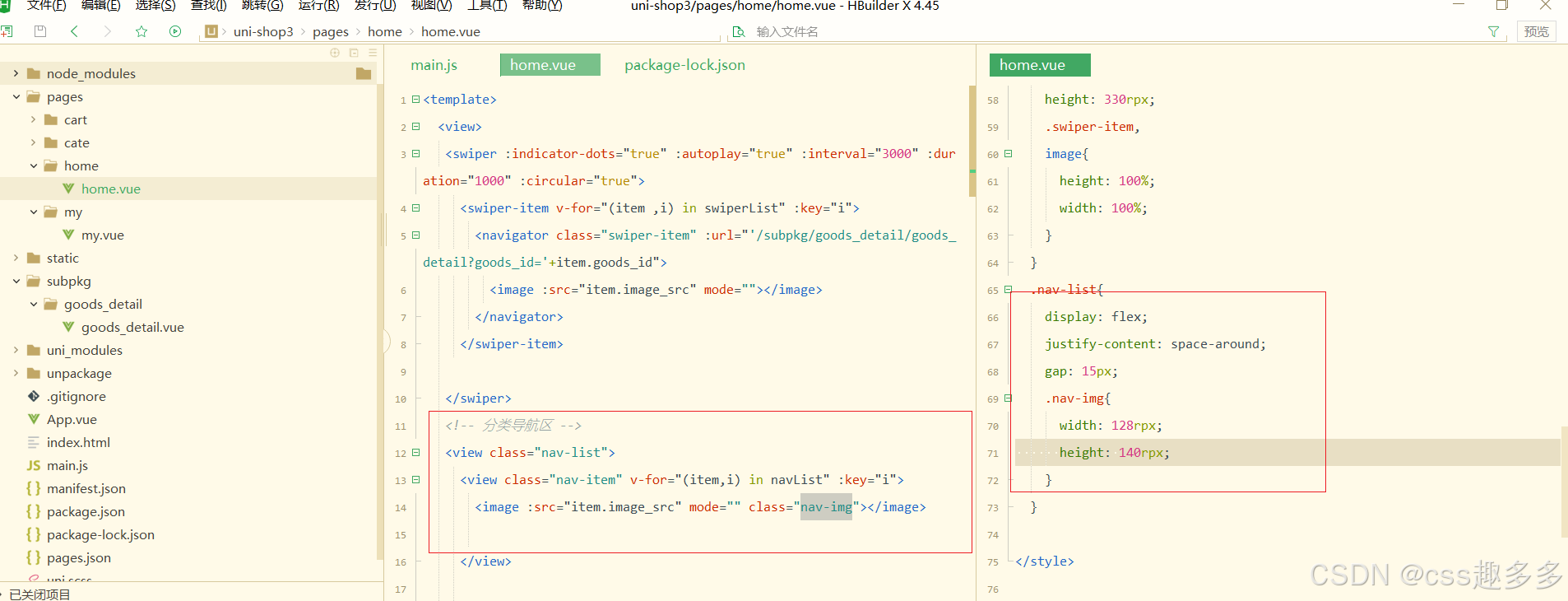Click the pages breadcrumb segment
The image size is (1568, 601).
pos(331,31)
